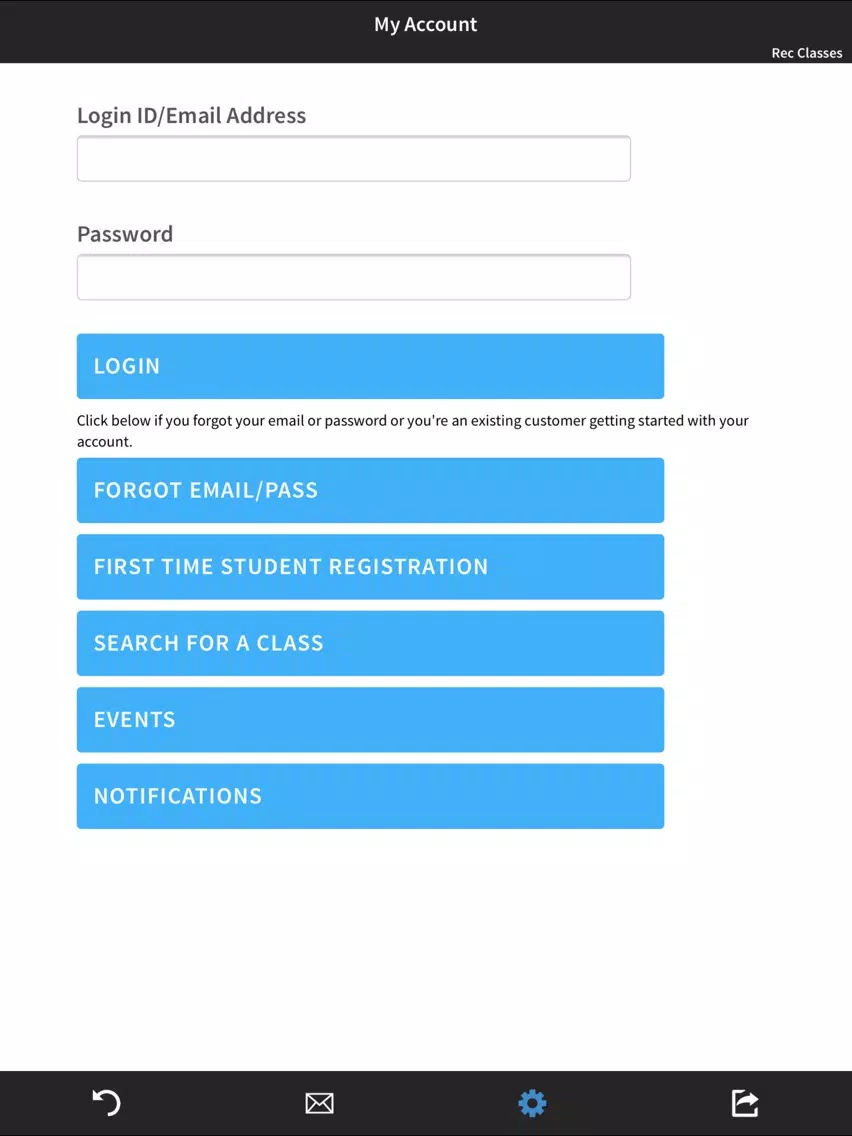Open the EVENTS button

[x=370, y=719]
